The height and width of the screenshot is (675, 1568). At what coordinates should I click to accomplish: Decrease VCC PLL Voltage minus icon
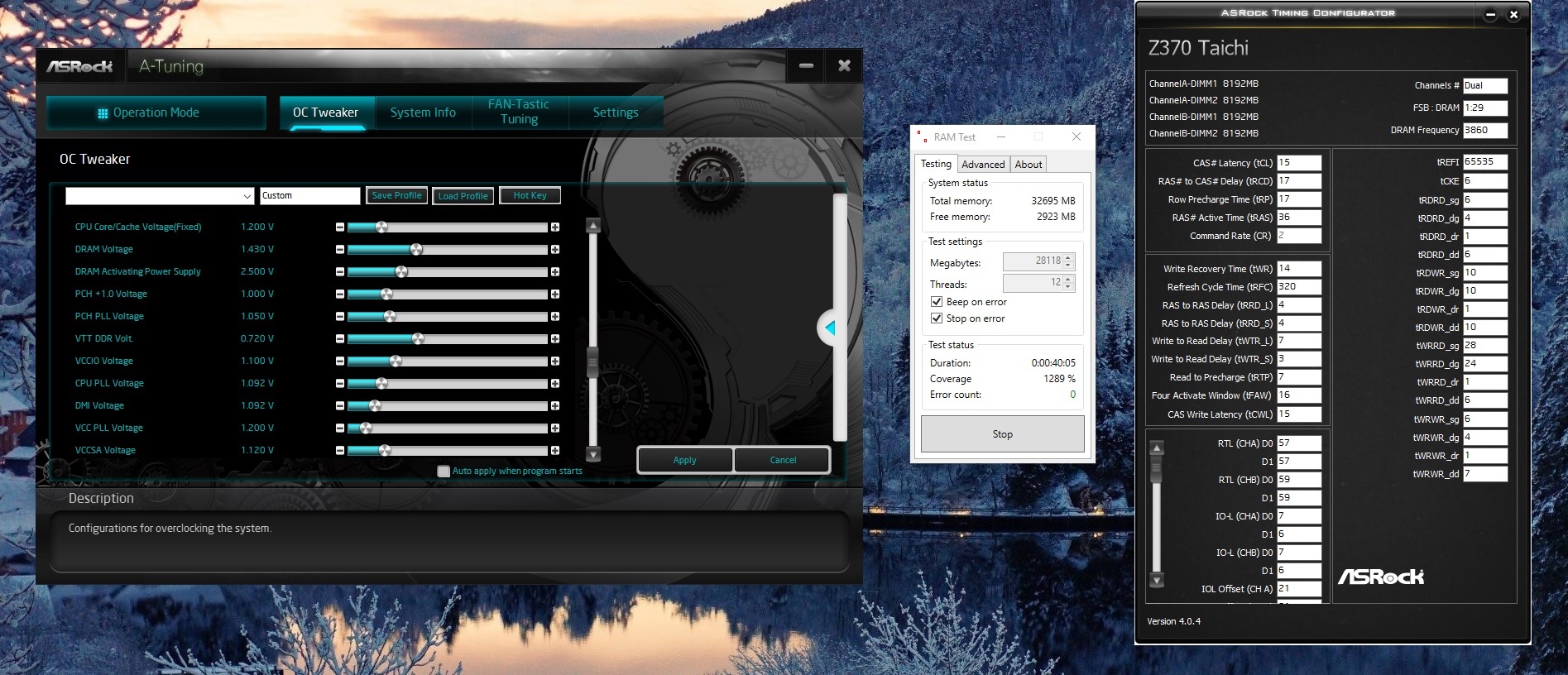[340, 428]
